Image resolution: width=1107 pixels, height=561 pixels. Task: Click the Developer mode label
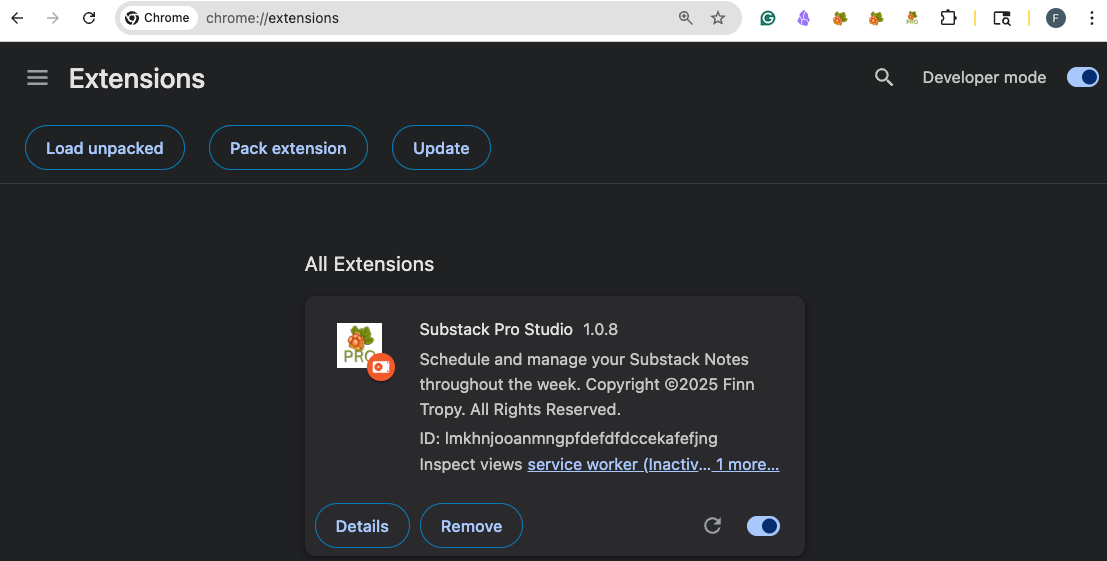coord(984,78)
